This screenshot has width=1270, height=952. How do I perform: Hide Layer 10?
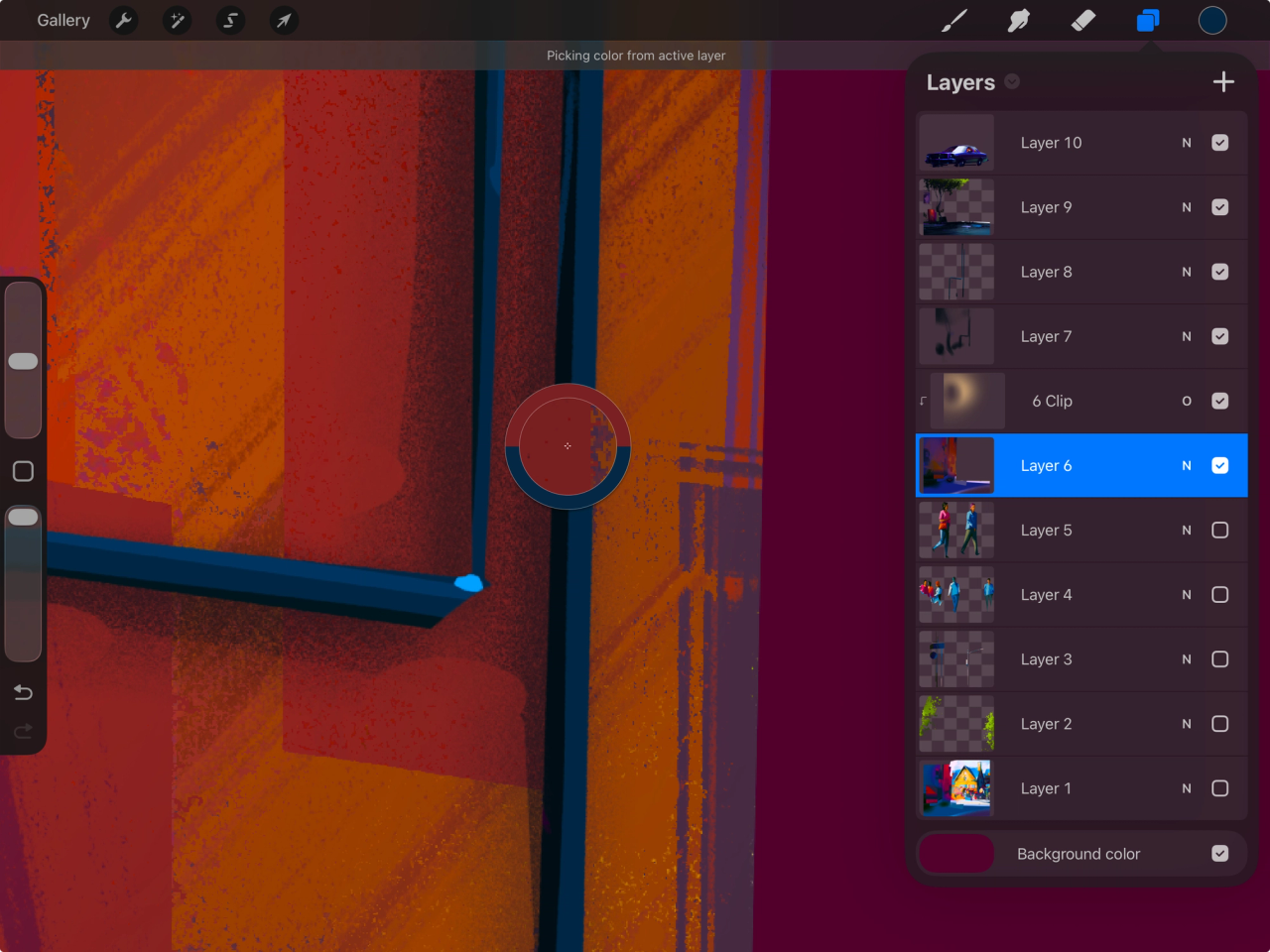click(x=1220, y=143)
